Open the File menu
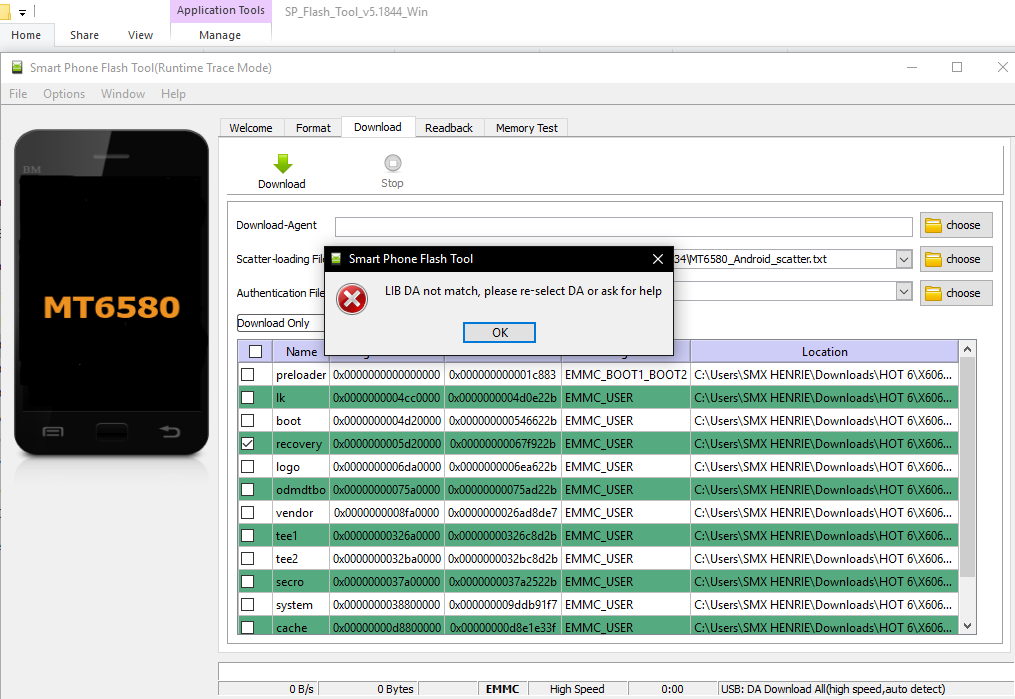The image size is (1015, 699). point(18,94)
